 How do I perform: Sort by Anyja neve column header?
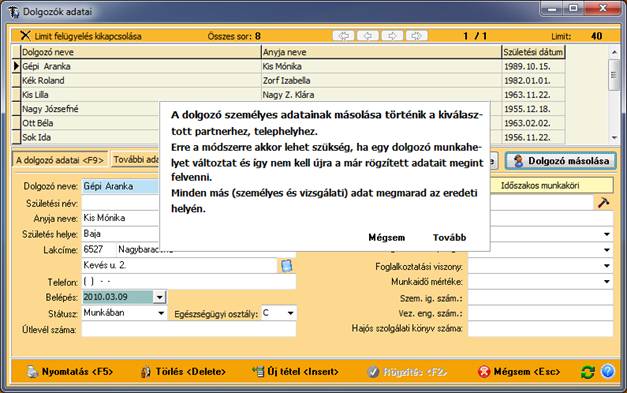coord(381,52)
